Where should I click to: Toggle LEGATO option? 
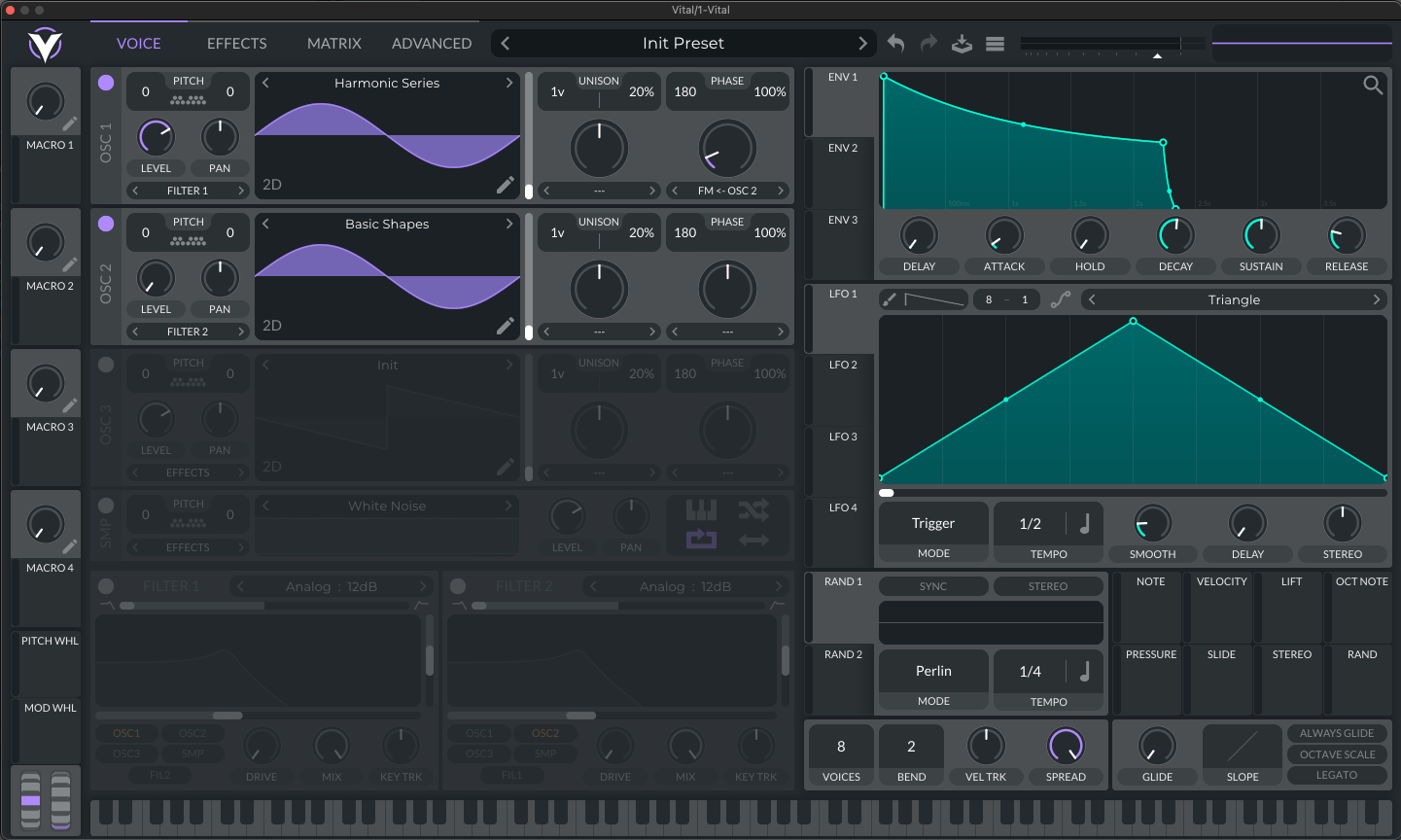[x=1337, y=775]
